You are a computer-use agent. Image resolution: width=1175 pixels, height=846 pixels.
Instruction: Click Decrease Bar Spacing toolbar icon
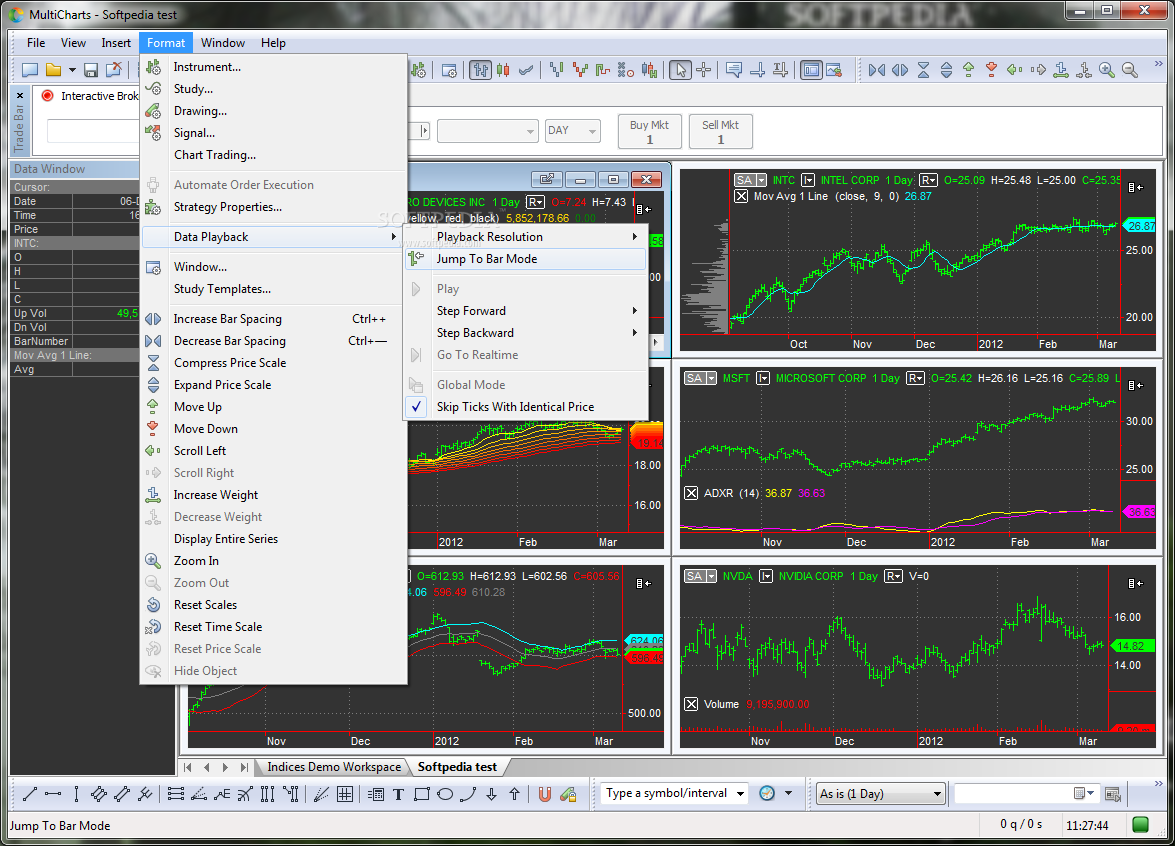click(877, 70)
